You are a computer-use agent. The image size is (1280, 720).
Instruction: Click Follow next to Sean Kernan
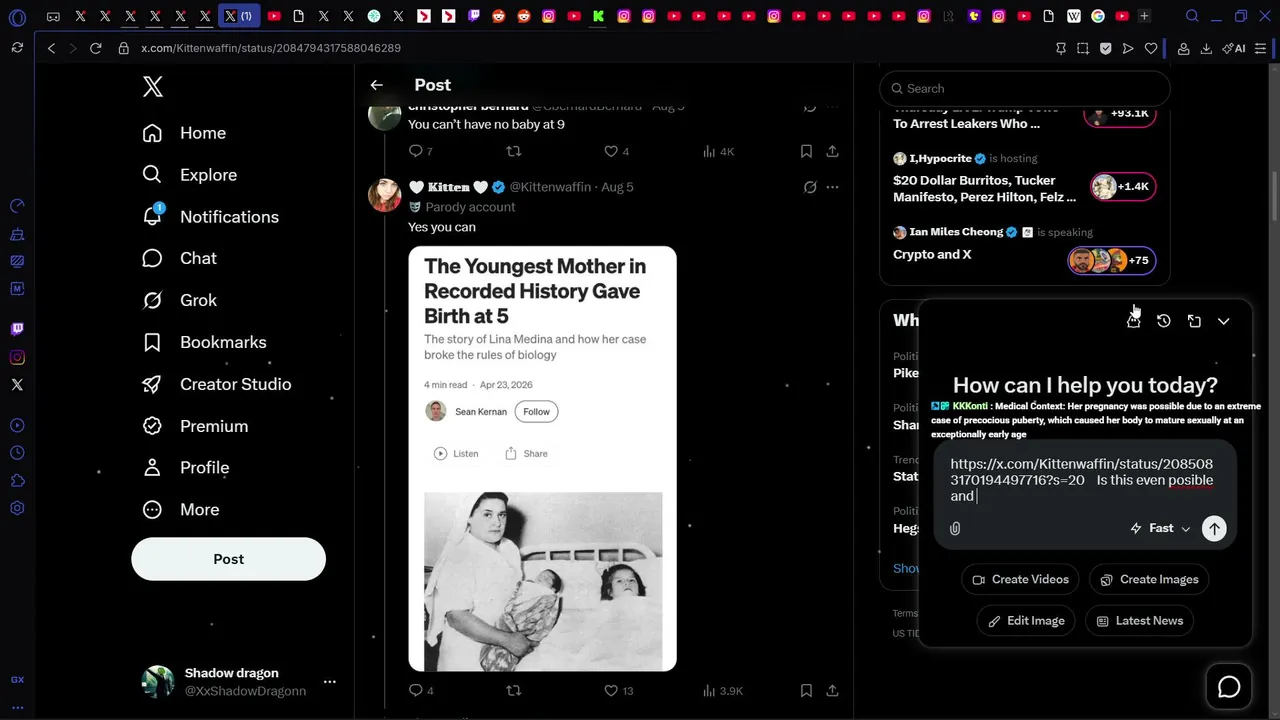point(536,412)
